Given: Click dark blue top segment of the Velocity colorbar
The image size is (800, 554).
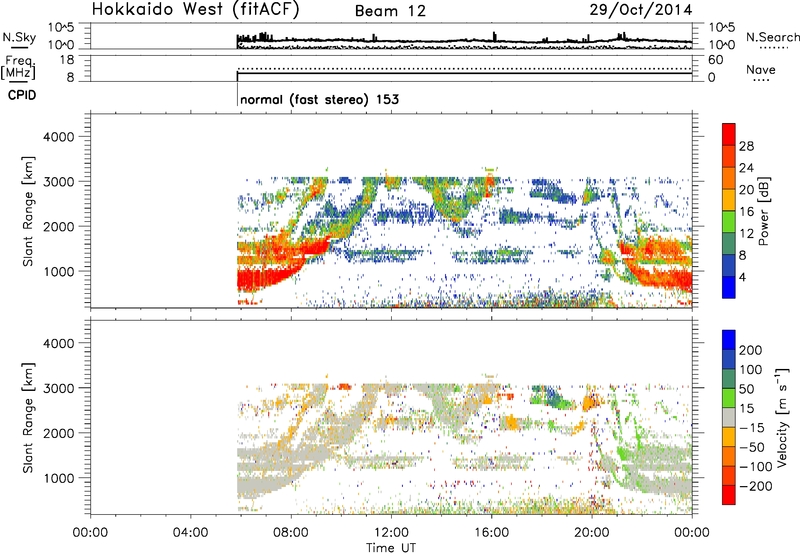Looking at the screenshot, I should [x=729, y=340].
